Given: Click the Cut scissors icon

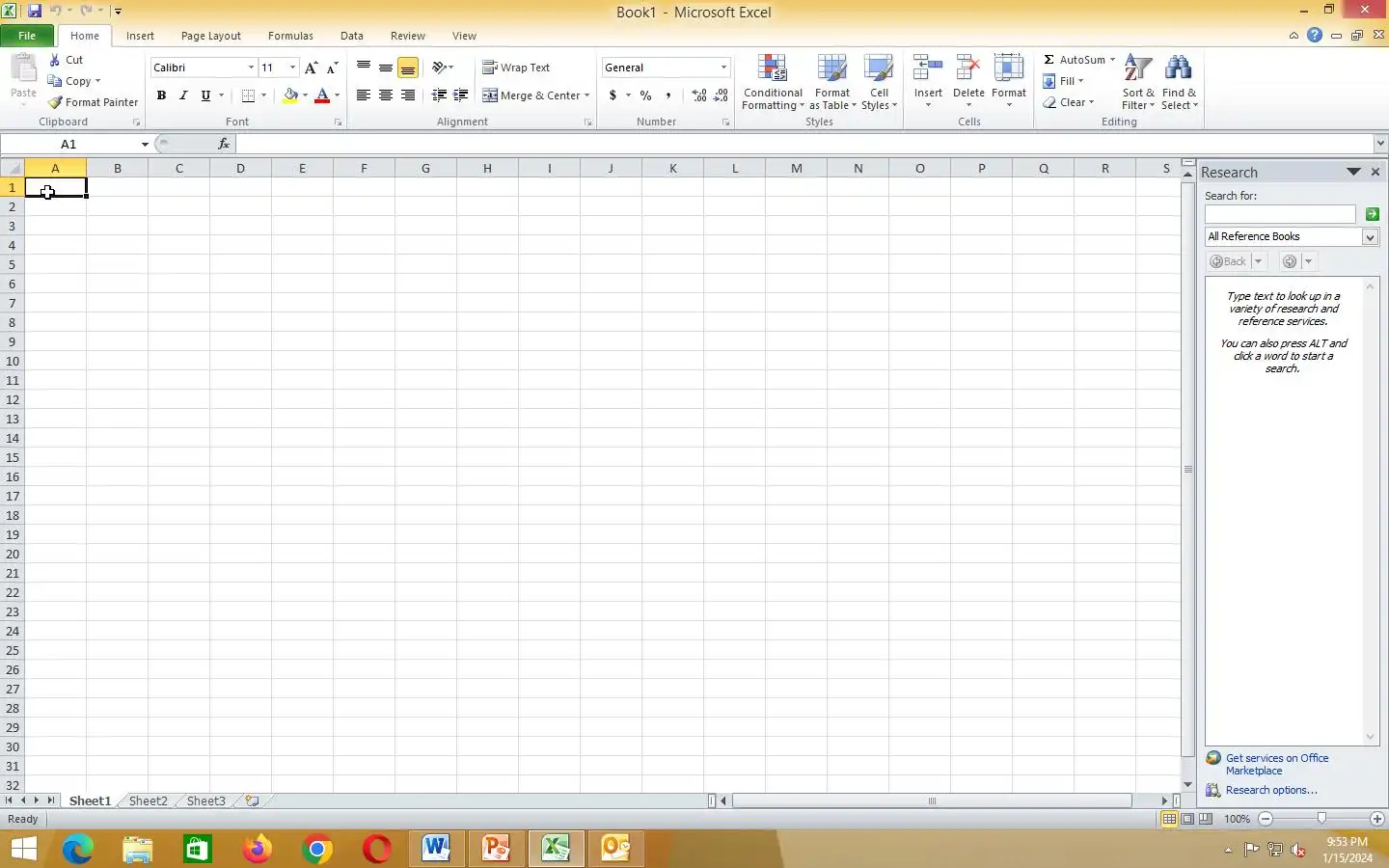Looking at the screenshot, I should (55, 60).
